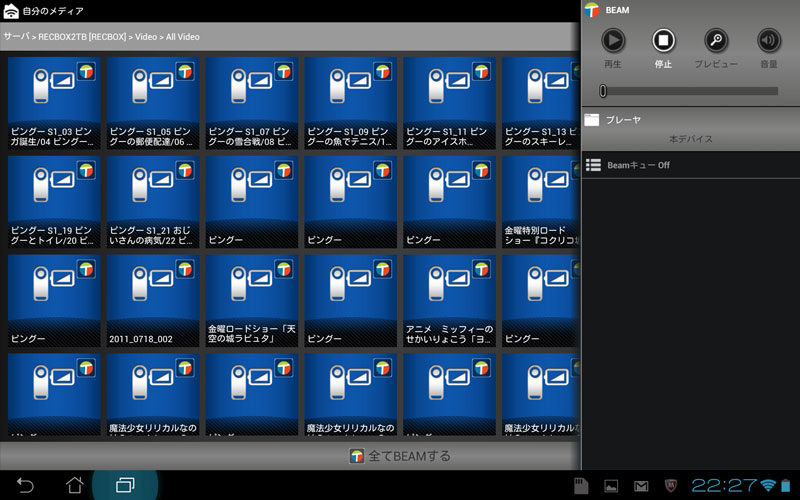Tap the BEAM logo in panel header
Screen dimensions: 800x500
point(593,10)
